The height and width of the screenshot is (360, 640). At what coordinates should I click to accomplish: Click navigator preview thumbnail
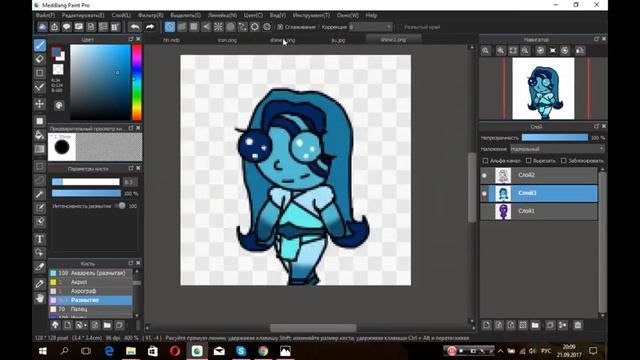(543, 89)
